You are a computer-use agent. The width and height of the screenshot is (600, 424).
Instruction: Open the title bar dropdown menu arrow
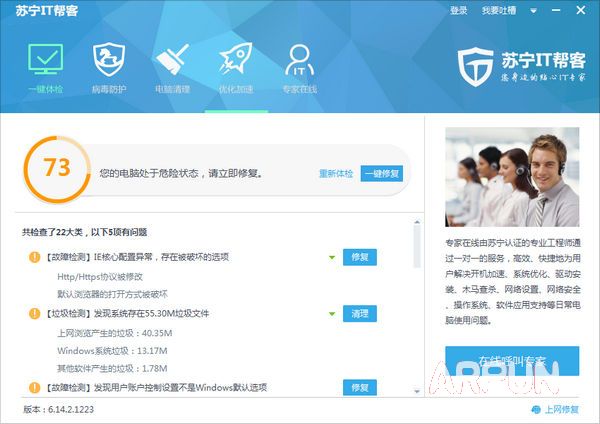pyautogui.click(x=533, y=11)
